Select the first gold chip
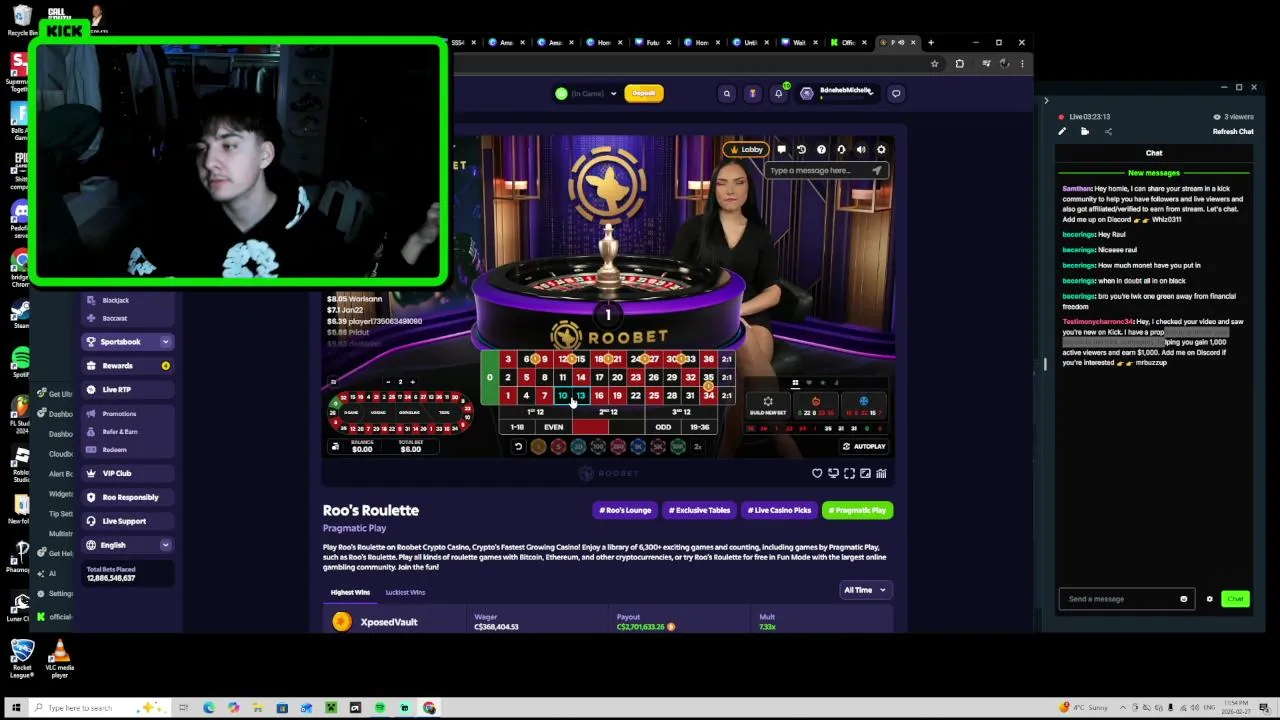Viewport: 1280px width, 720px height. pos(538,447)
